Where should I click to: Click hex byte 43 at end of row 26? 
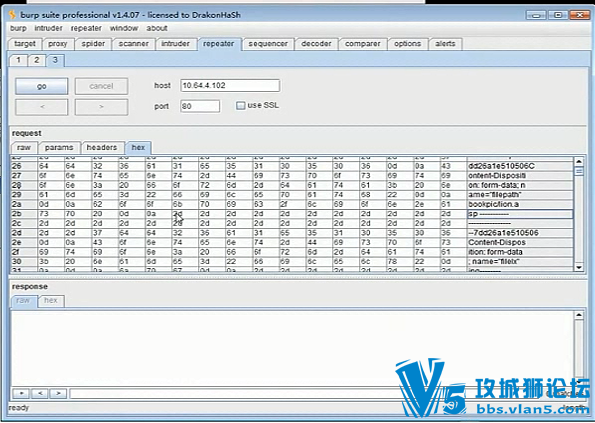coord(453,166)
